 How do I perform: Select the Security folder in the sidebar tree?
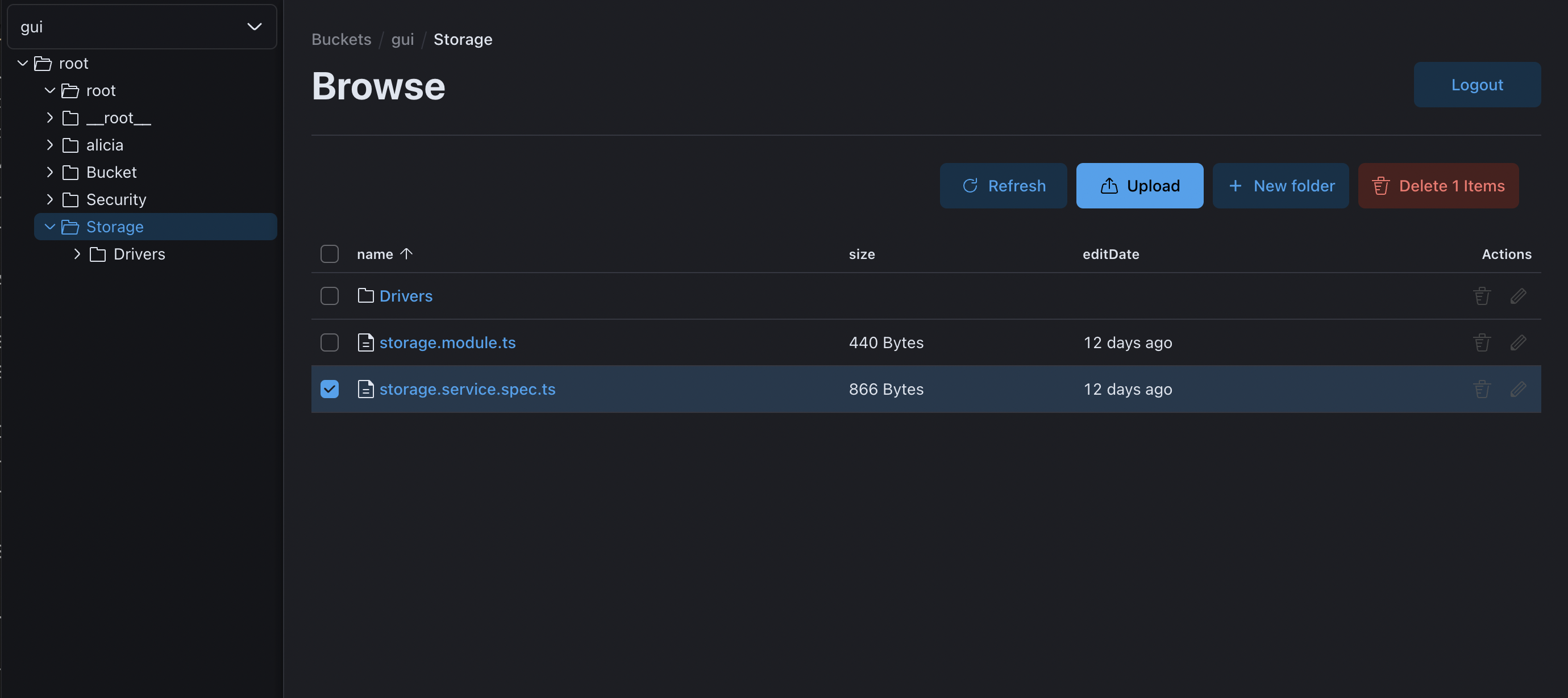point(115,199)
